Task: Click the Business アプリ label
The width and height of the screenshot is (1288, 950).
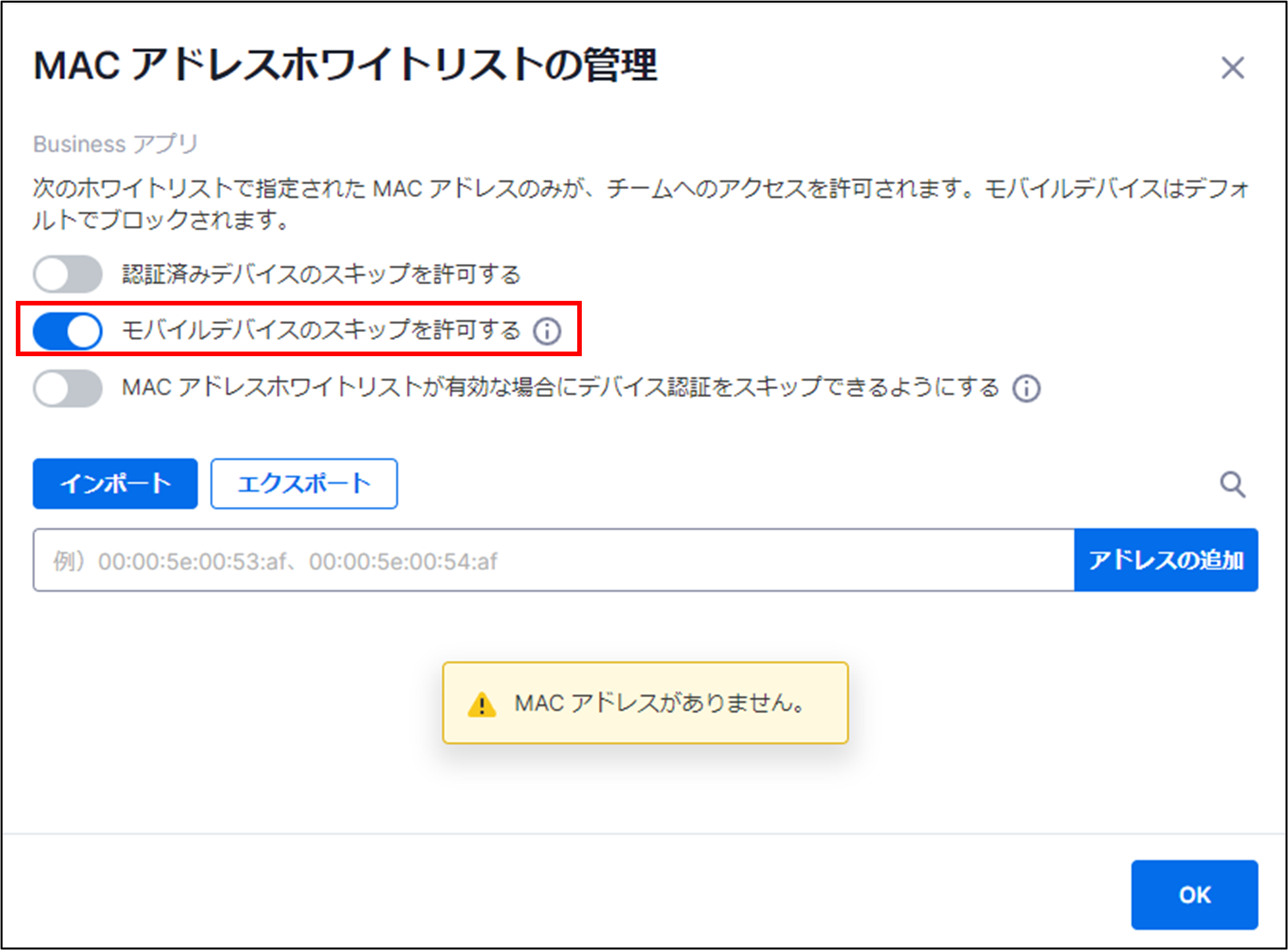Action: (x=116, y=144)
